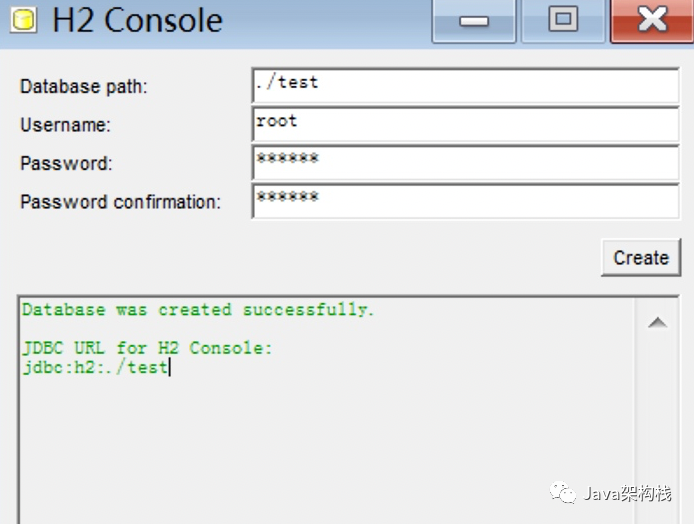Minimize the H2 Console window
The height and width of the screenshot is (524, 694).
(x=473, y=20)
